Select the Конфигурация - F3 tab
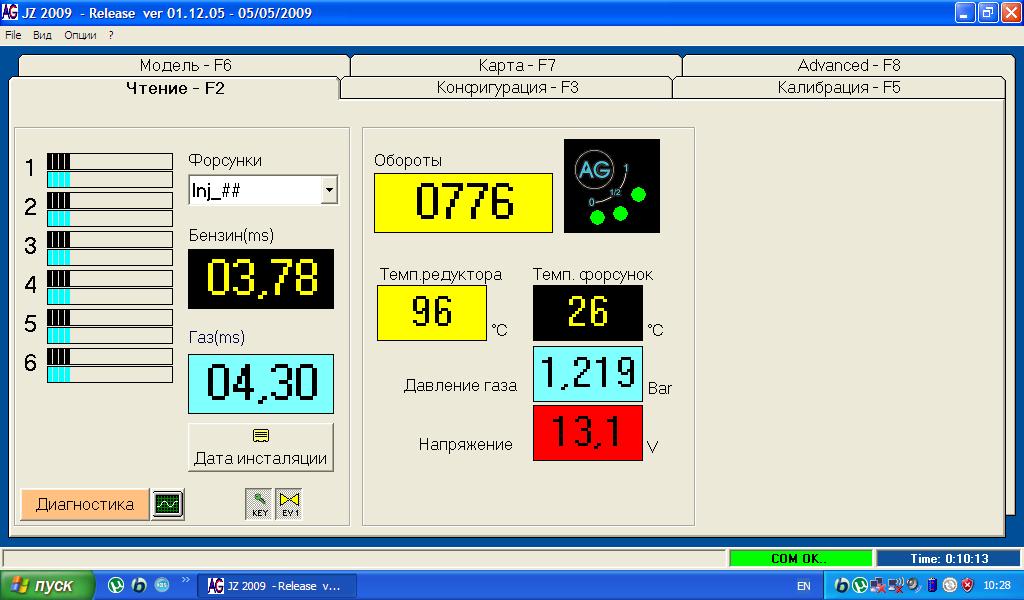1024x600 pixels. 507,88
